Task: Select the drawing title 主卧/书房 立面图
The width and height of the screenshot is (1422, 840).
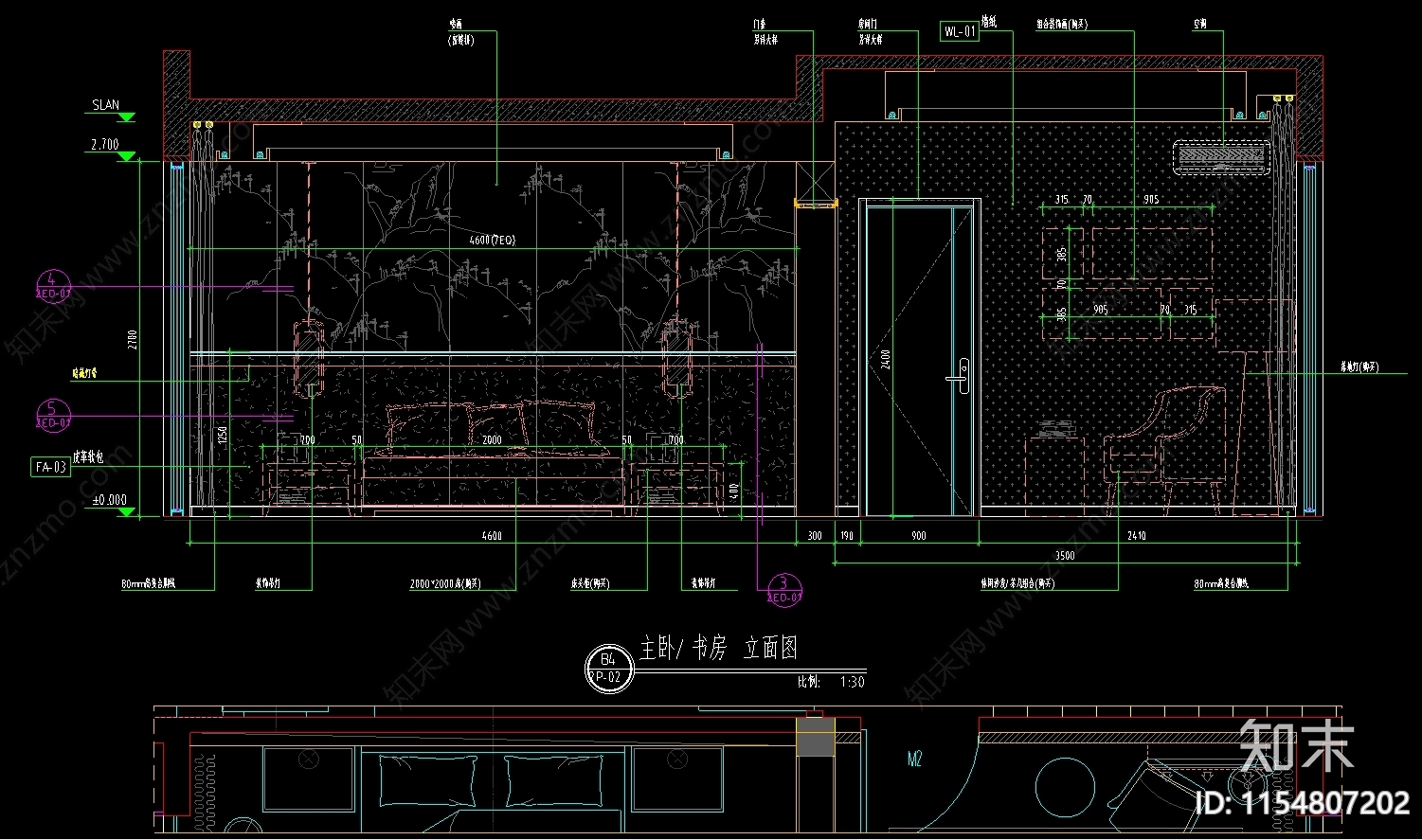Action: pyautogui.click(x=718, y=649)
